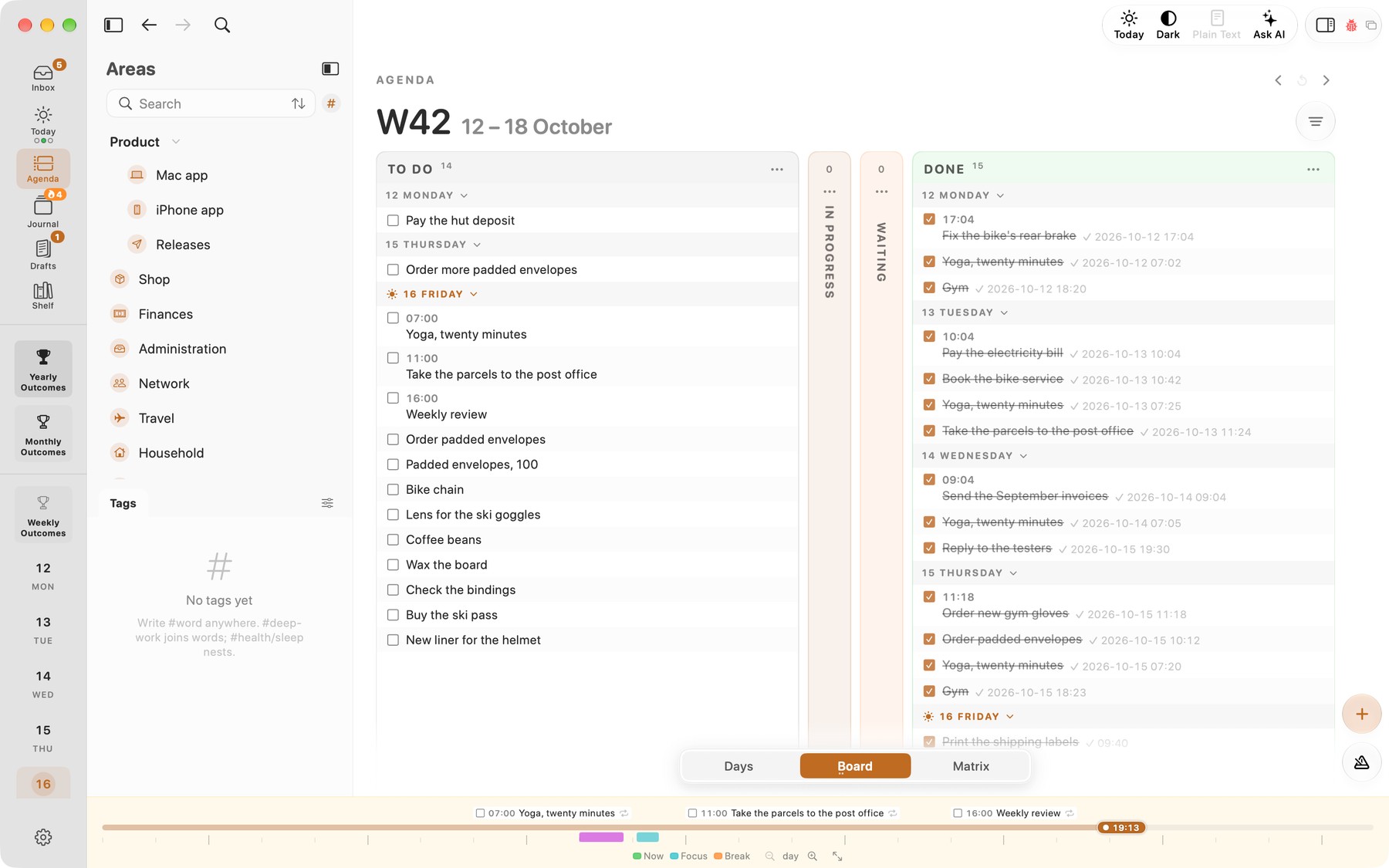Switch to the Days view tab

pyautogui.click(x=738, y=766)
